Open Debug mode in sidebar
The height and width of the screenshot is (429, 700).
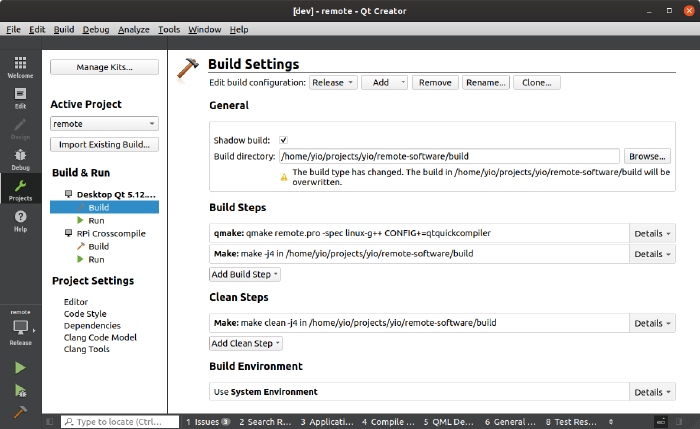pyautogui.click(x=20, y=159)
